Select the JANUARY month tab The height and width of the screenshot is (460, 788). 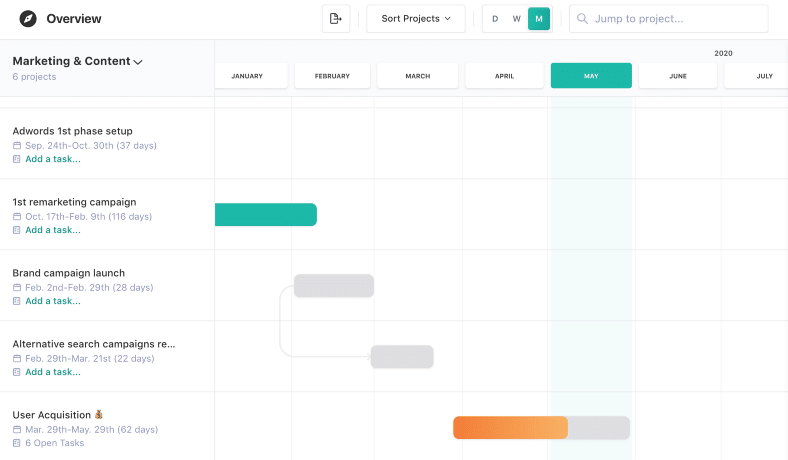[x=251, y=76]
